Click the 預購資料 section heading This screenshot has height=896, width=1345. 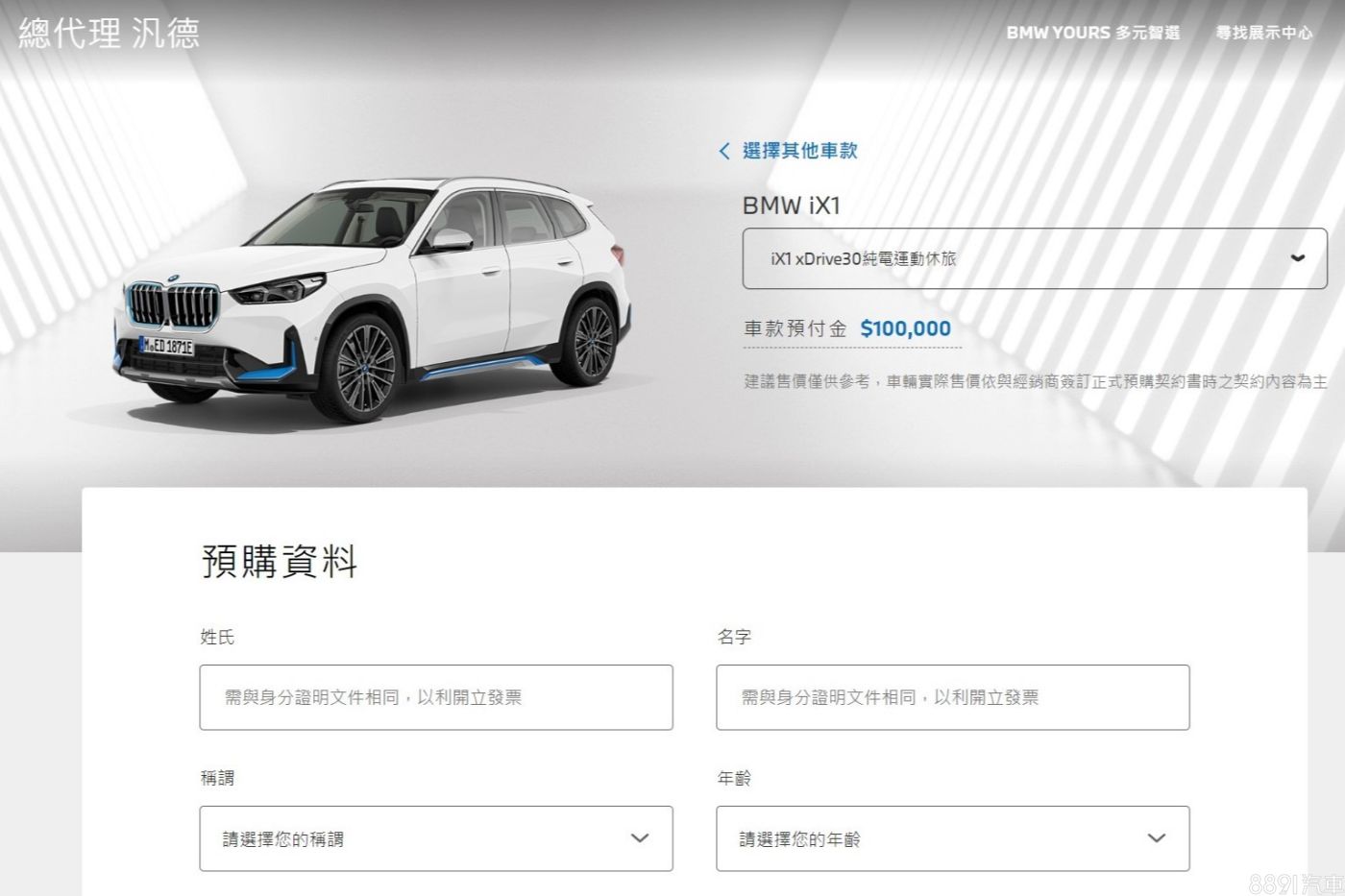click(x=280, y=561)
